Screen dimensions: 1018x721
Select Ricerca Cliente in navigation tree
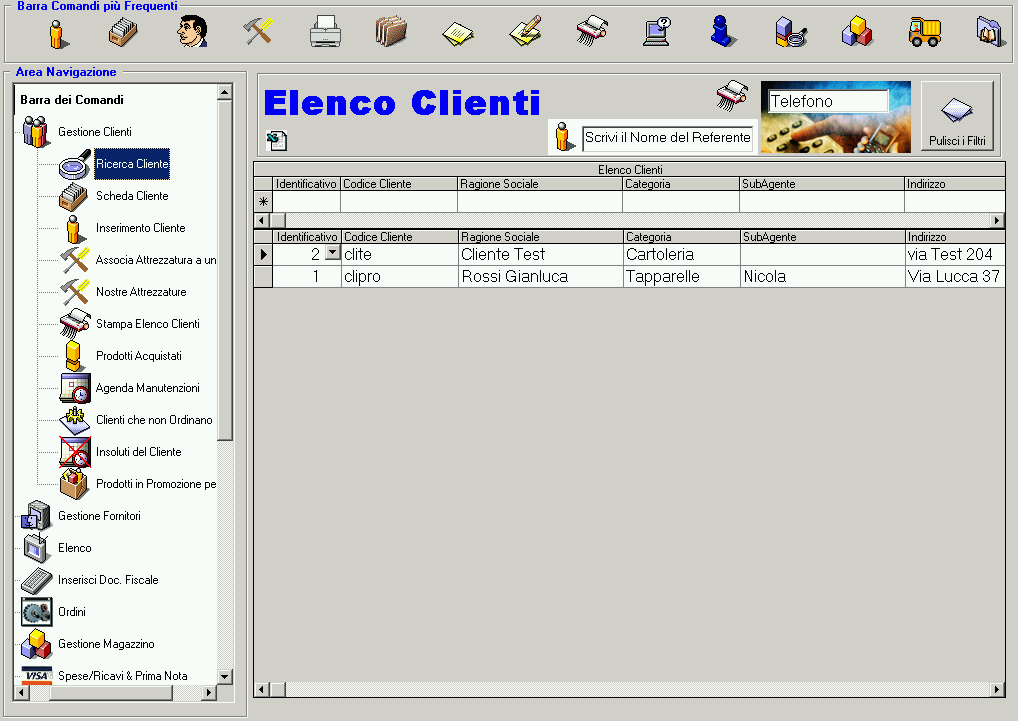click(132, 164)
